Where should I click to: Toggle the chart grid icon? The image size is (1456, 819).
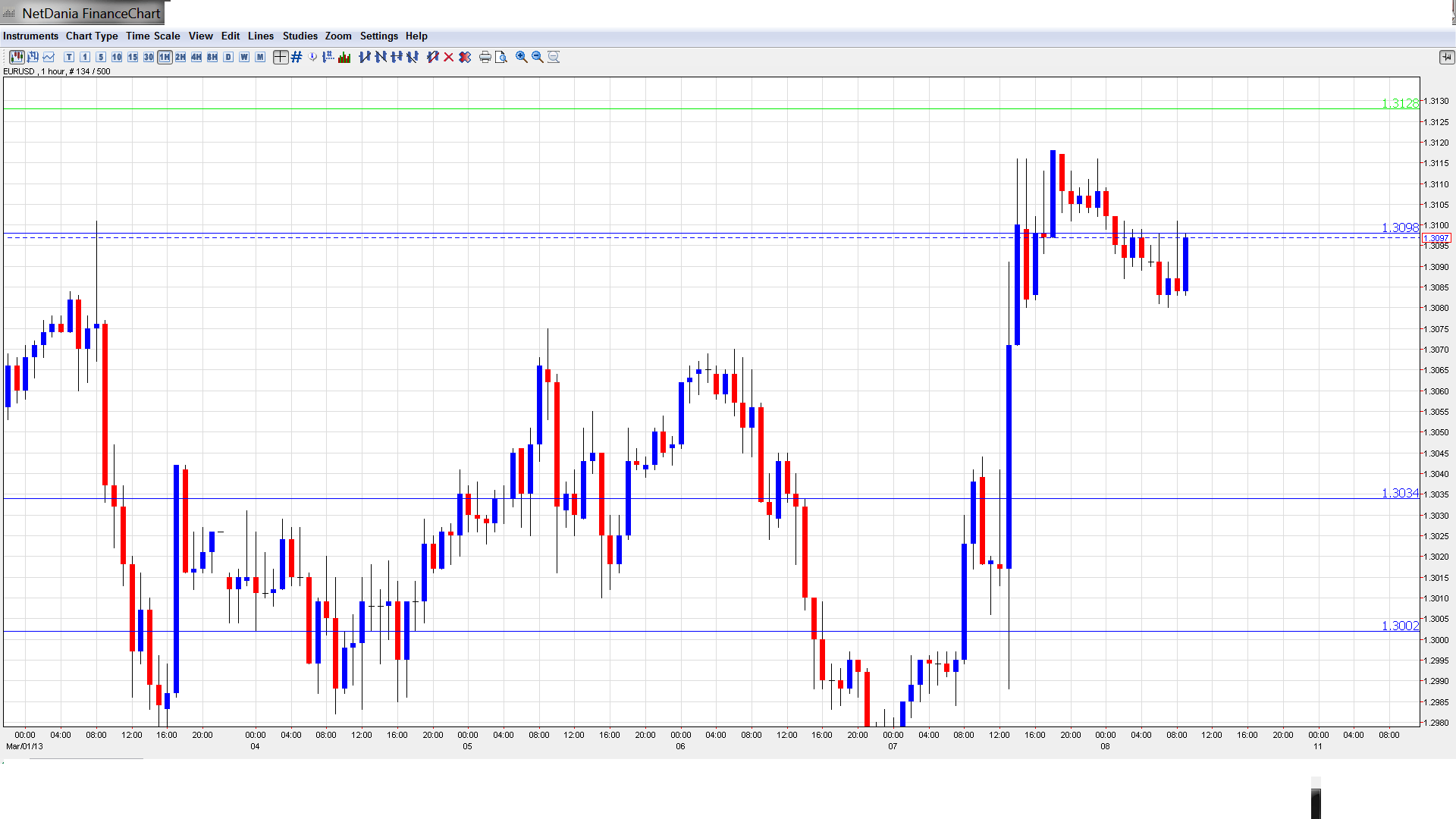297,57
